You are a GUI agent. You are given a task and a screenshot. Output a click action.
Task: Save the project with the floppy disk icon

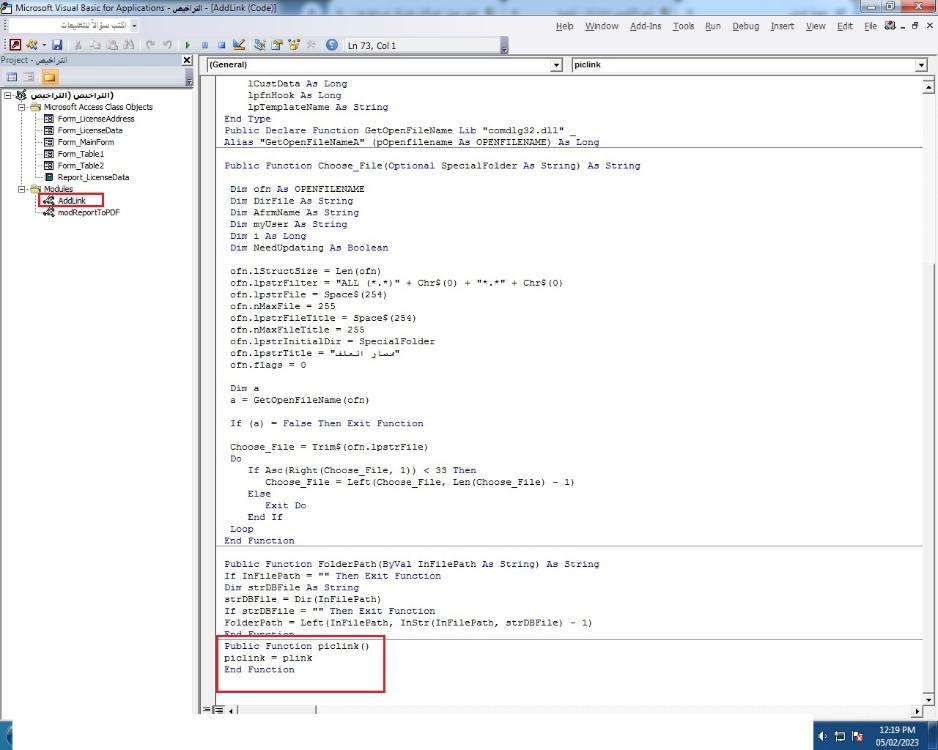[57, 45]
